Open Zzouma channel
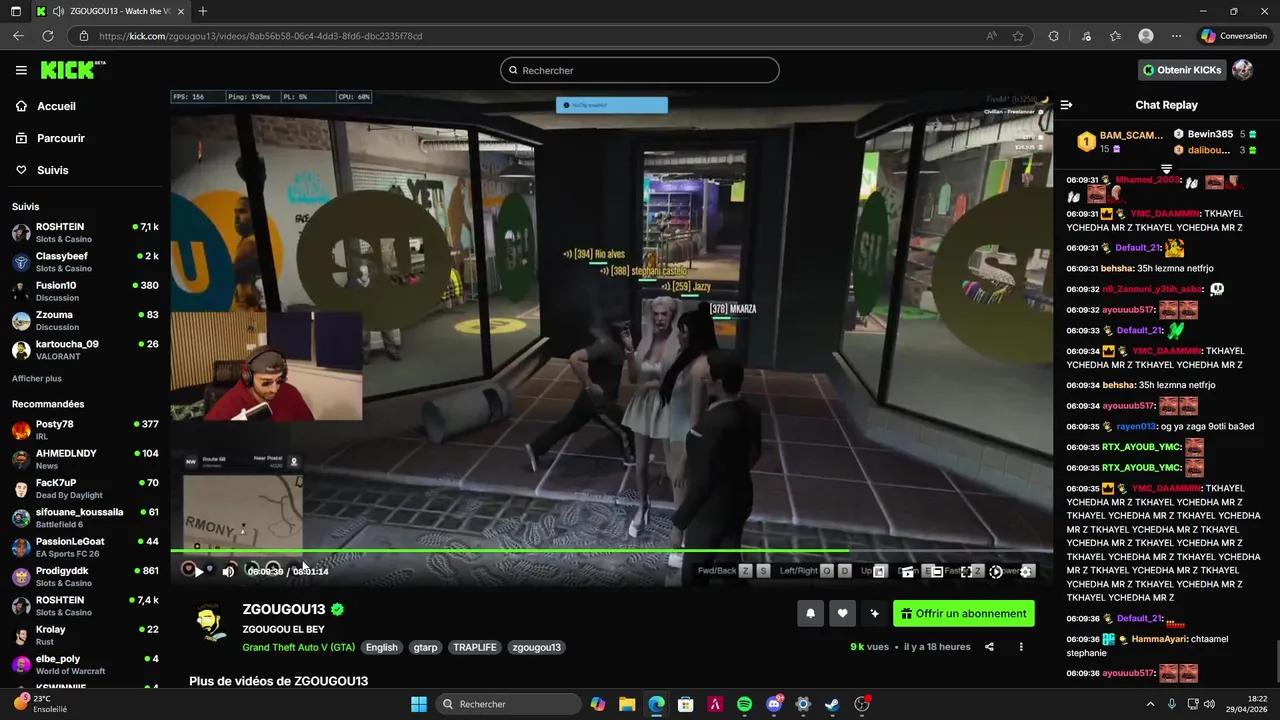 coord(85,320)
